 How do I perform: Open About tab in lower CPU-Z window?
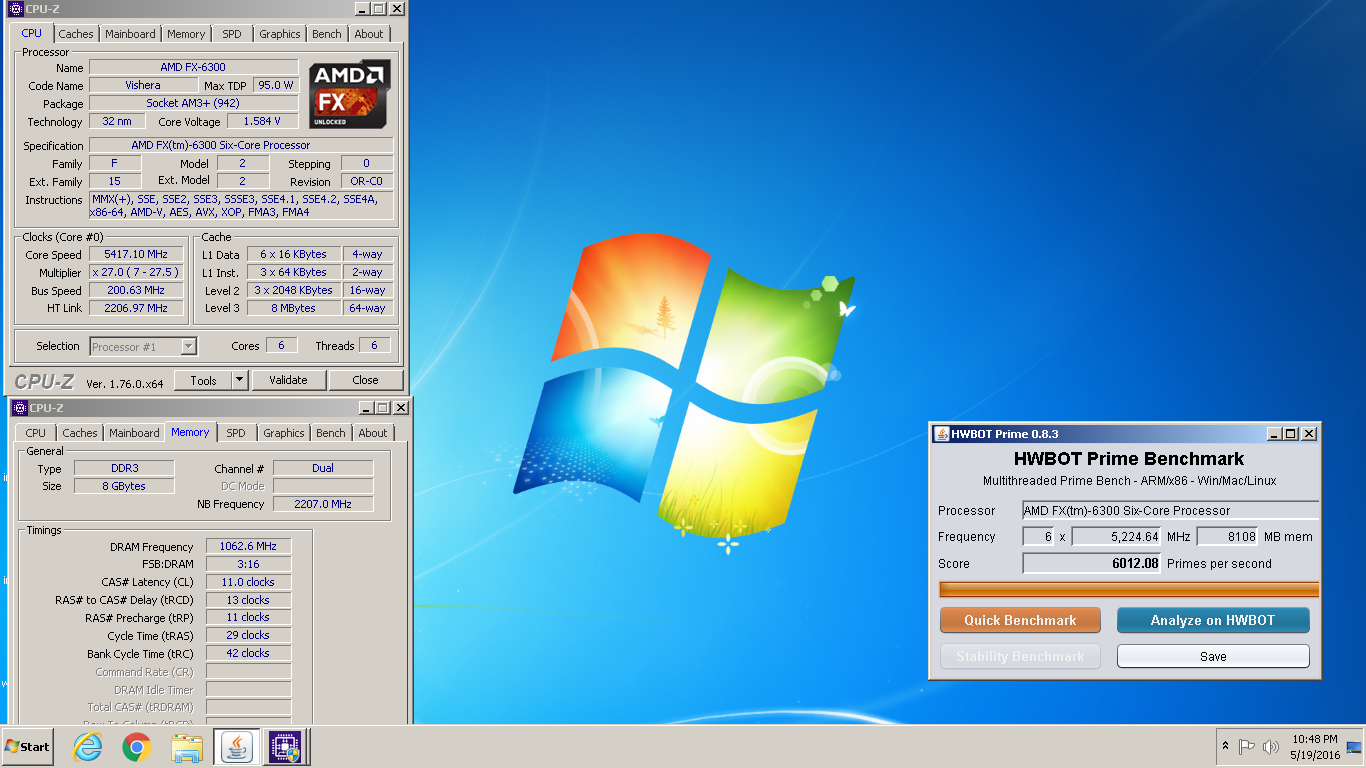tap(373, 433)
